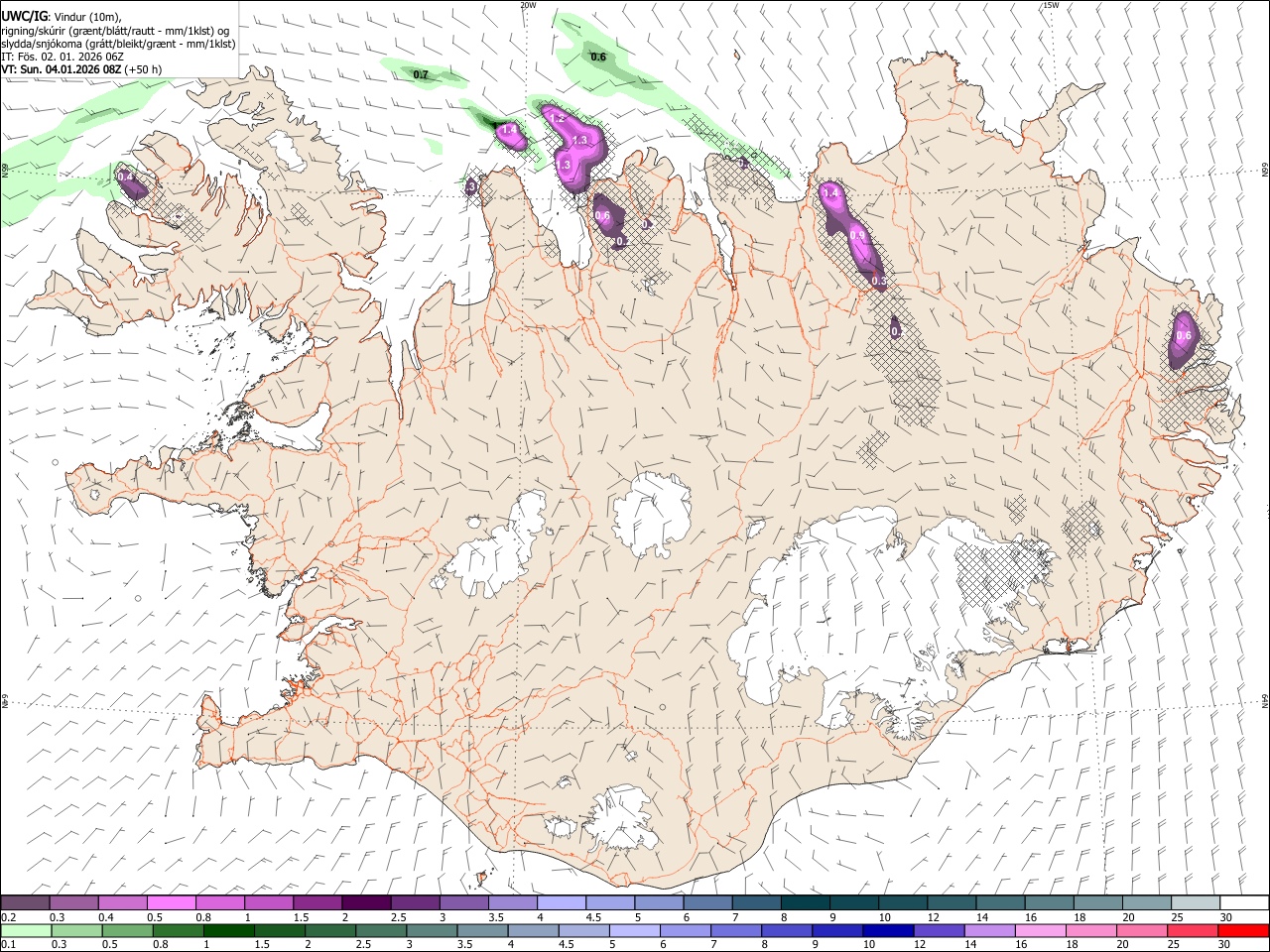
Task: Pick the 0.8–1 snow legend swatch
Action: click(x=220, y=903)
